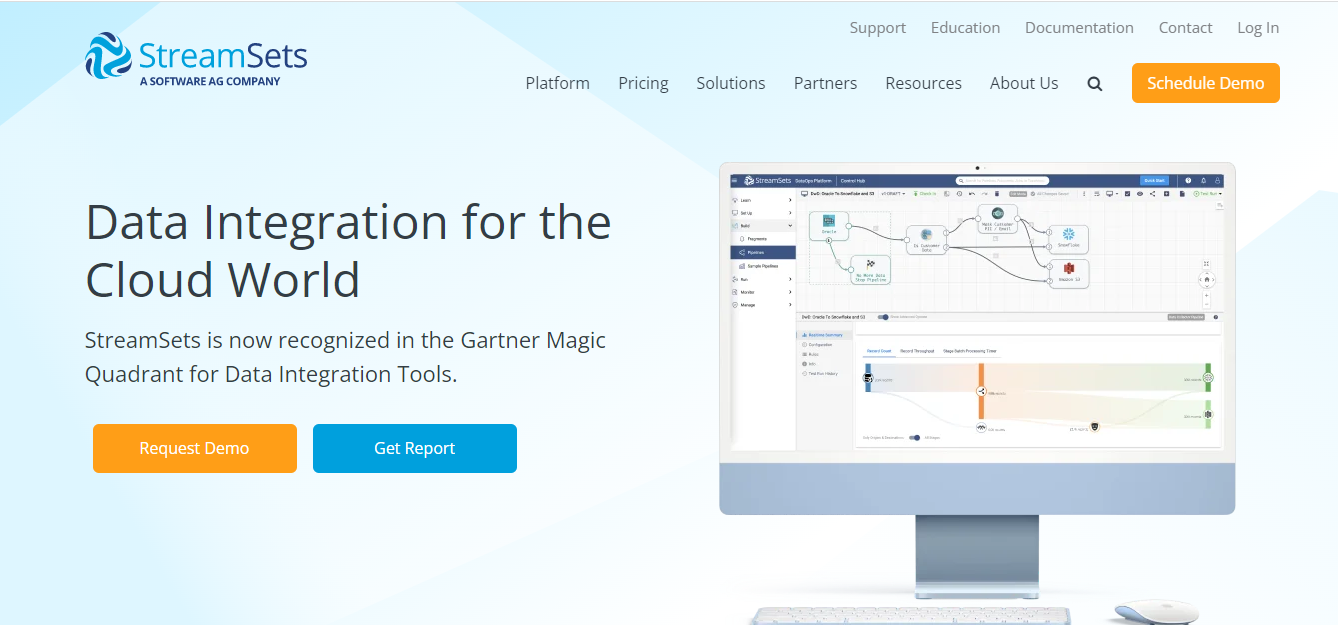This screenshot has width=1338, height=625.
Task: Click help icon in pipeline properties panel
Action: tap(1216, 317)
